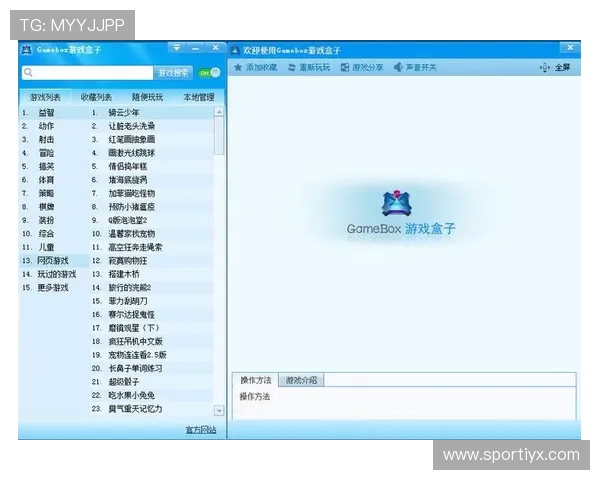Viewport: 600px width, 480px height.
Task: Select category 8. 棋牌
Action: coord(54,207)
